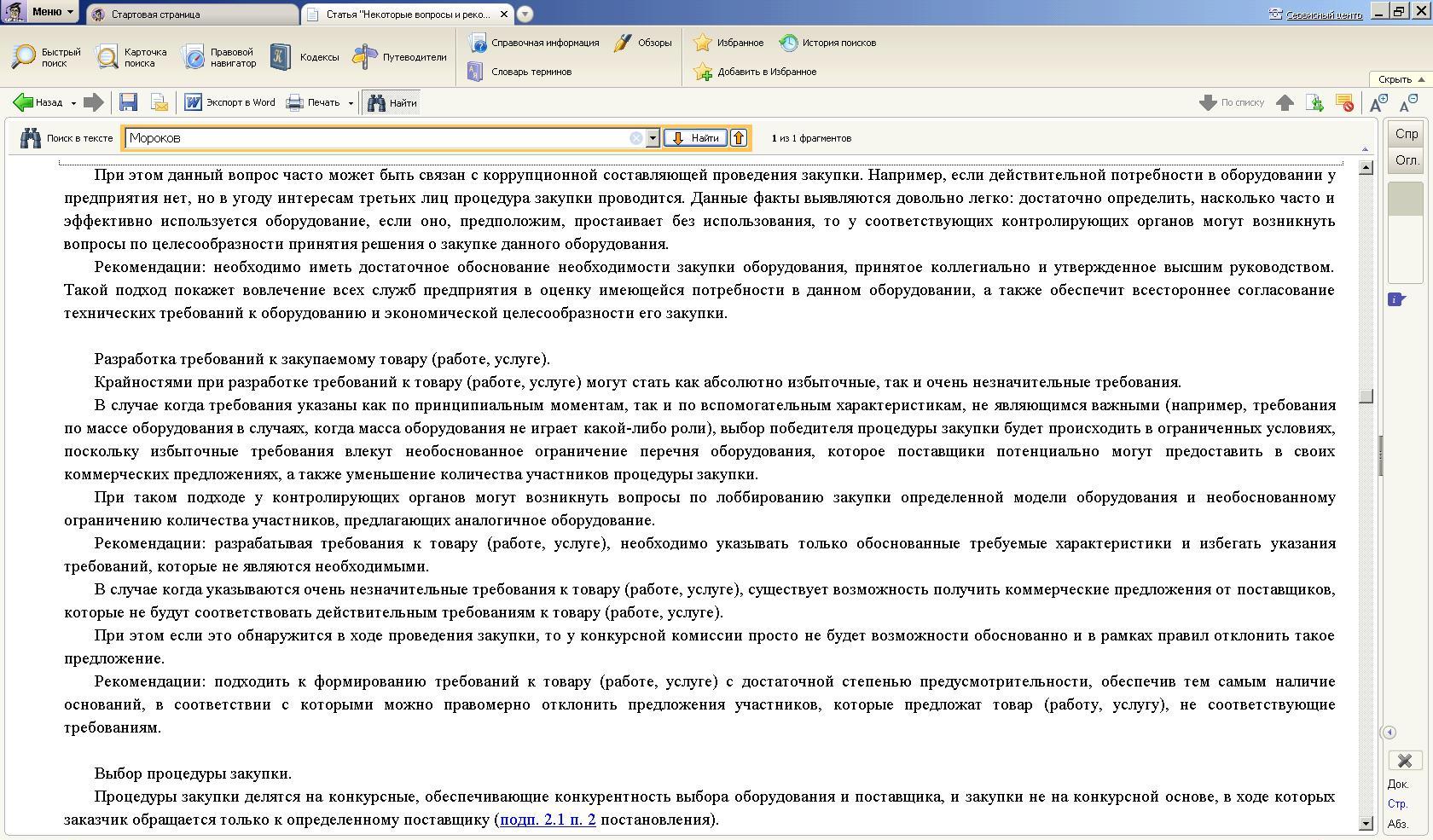Decrease the document font size
Screen dimensions: 1433x840
(x=1408, y=103)
